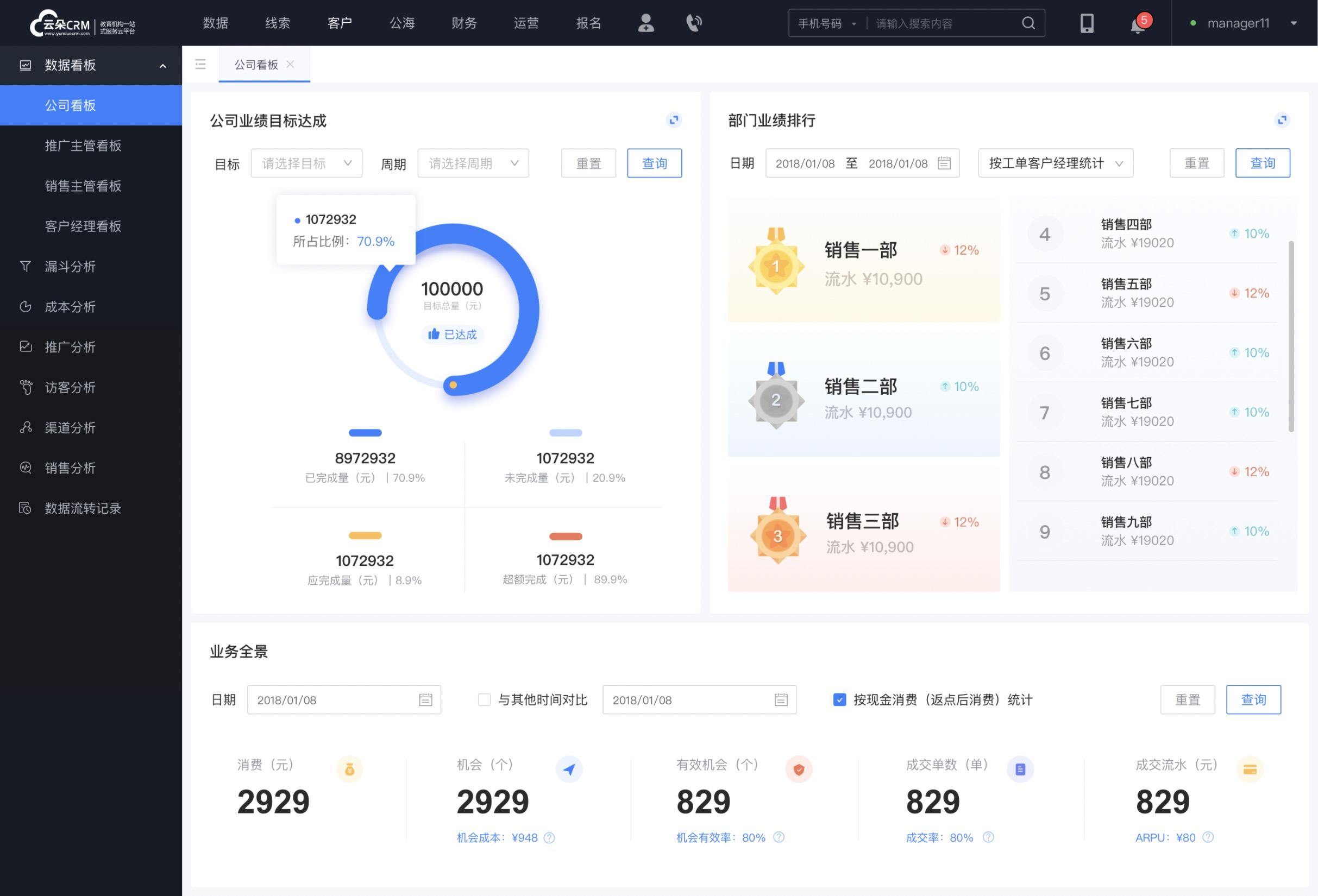Open the 周期 period dropdown selector
The width and height of the screenshot is (1318, 896).
click(x=471, y=163)
